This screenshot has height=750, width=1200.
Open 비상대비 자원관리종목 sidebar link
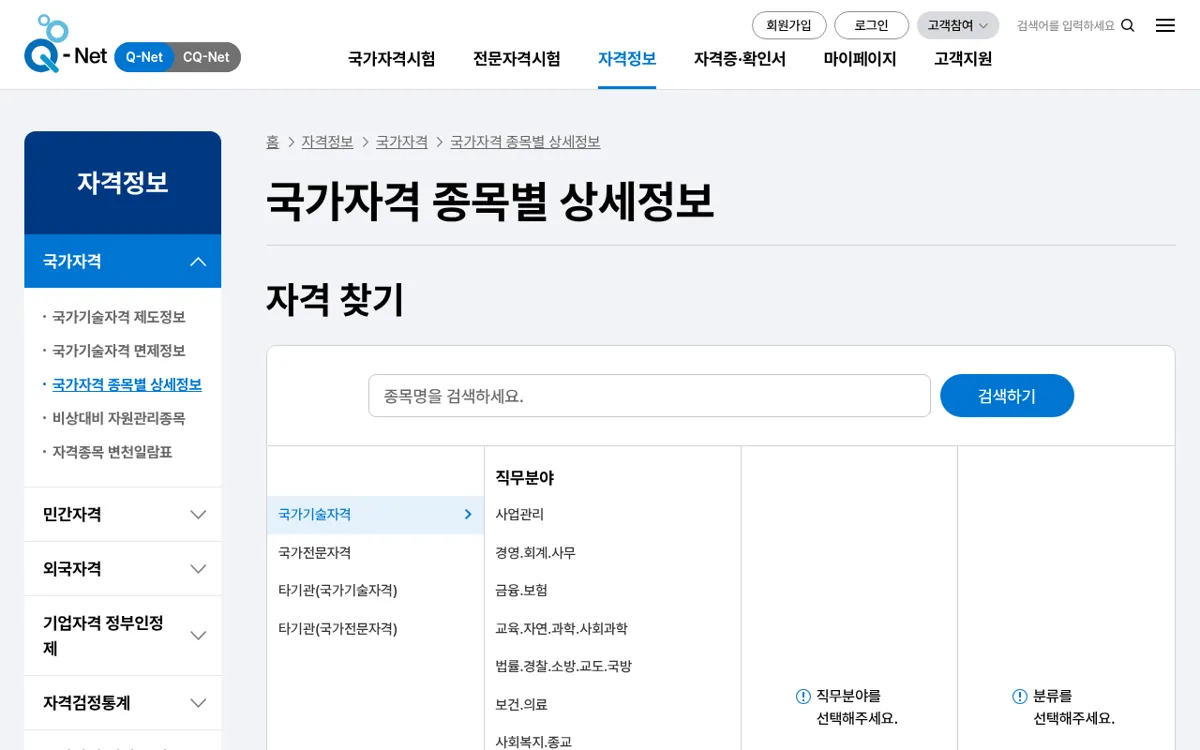coord(119,419)
